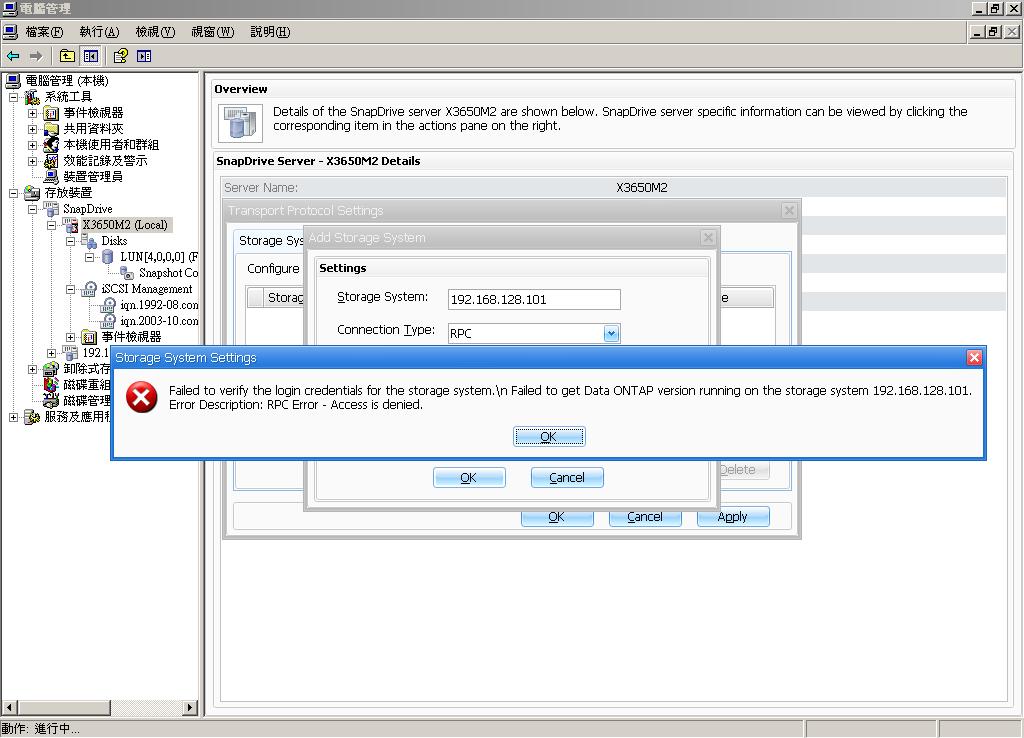The width and height of the screenshot is (1024, 738).
Task: Collapse the X3650M2 (Local) node
Action: [51, 225]
